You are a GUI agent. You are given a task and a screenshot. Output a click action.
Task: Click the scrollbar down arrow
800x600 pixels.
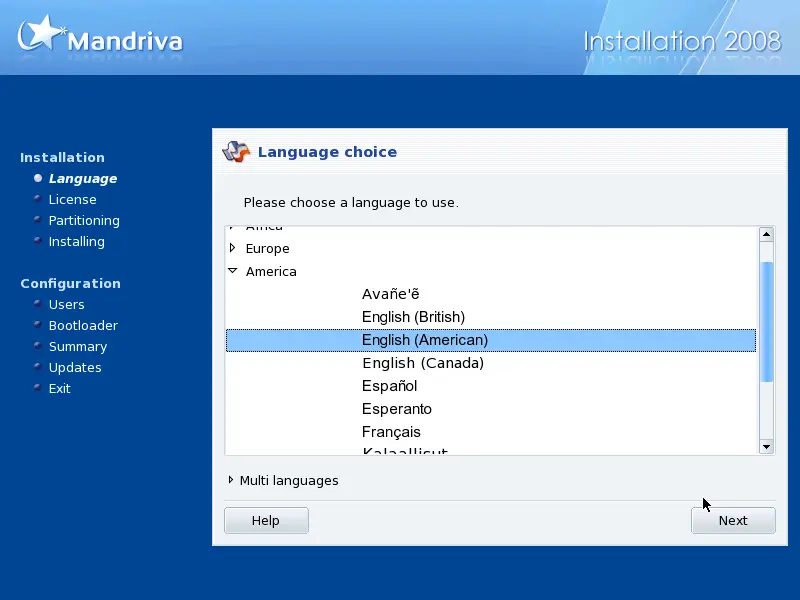click(767, 446)
